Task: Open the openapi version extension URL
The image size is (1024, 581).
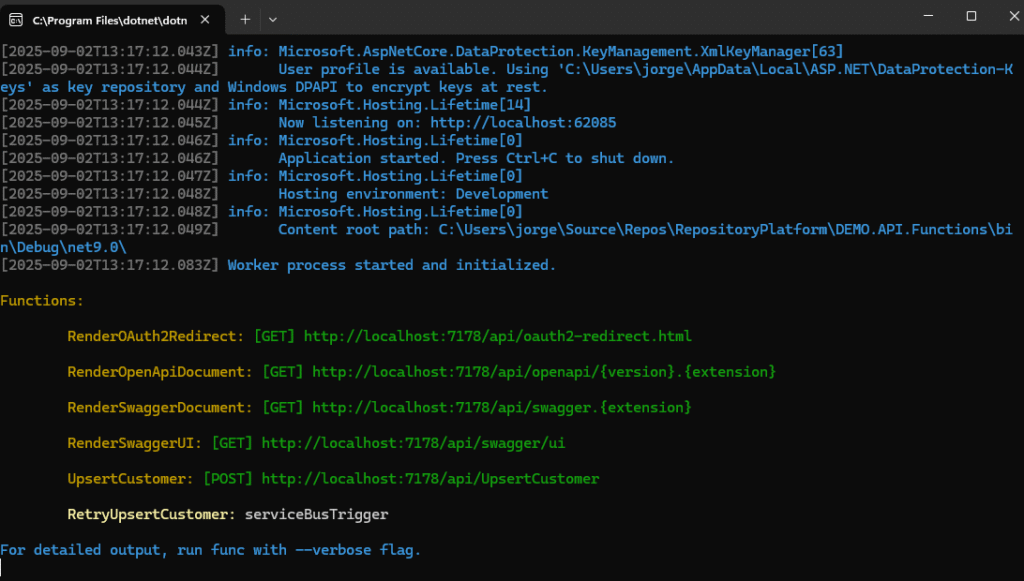Action: tap(543, 372)
